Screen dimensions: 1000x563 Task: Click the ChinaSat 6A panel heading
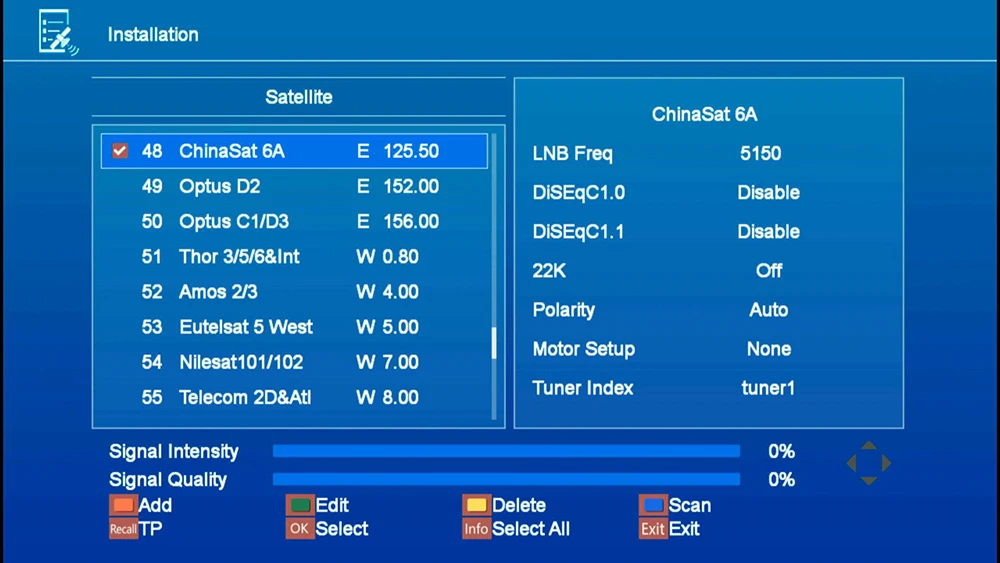704,114
